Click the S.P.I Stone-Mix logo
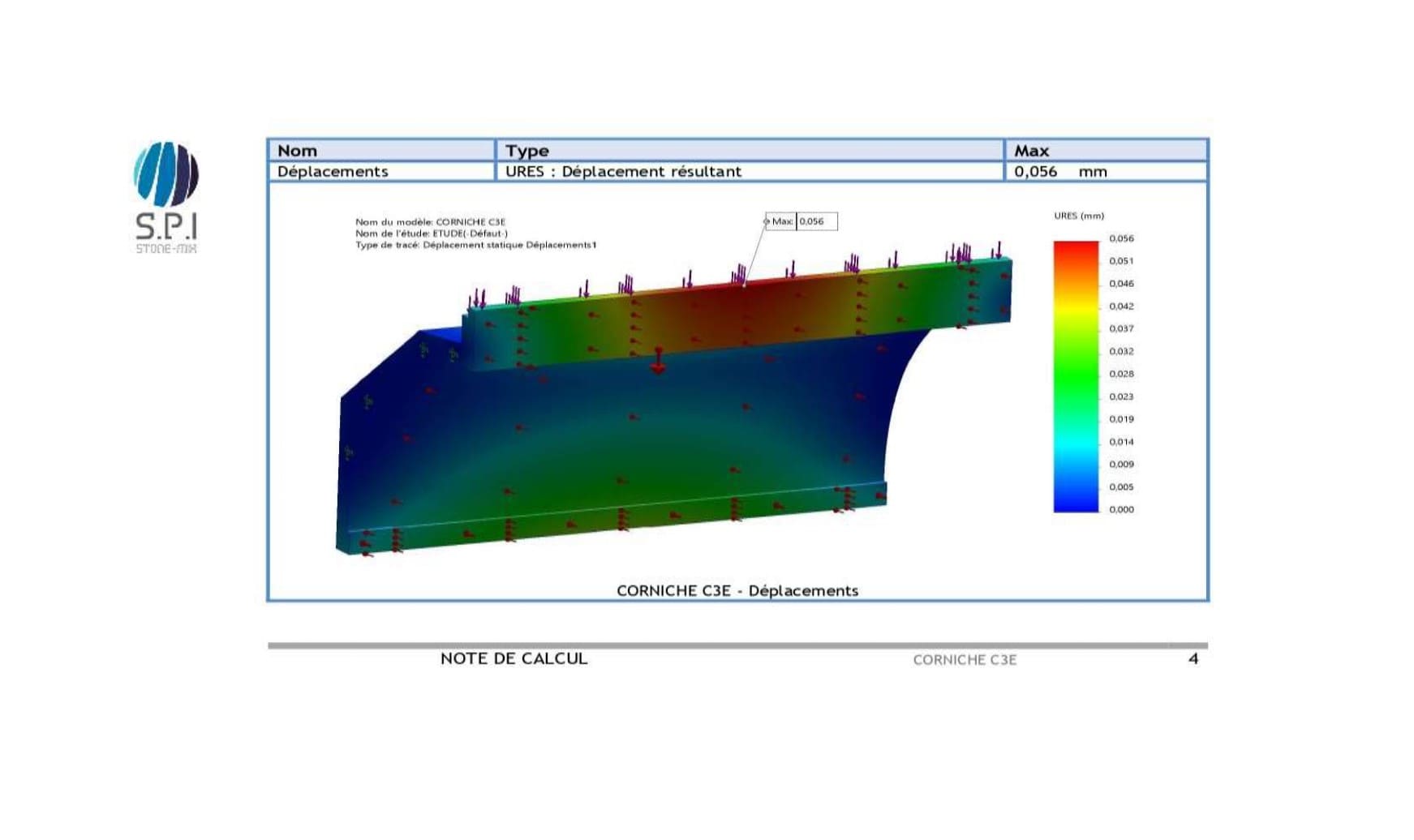Image resolution: width=1414 pixels, height=840 pixels. tap(166, 198)
